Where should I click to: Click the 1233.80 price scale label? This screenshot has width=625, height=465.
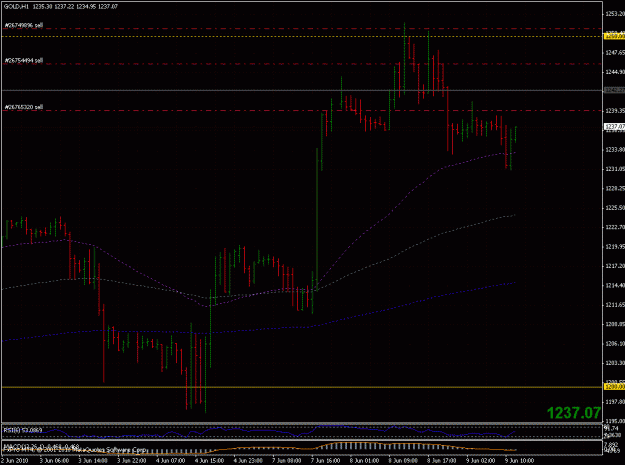coord(615,150)
